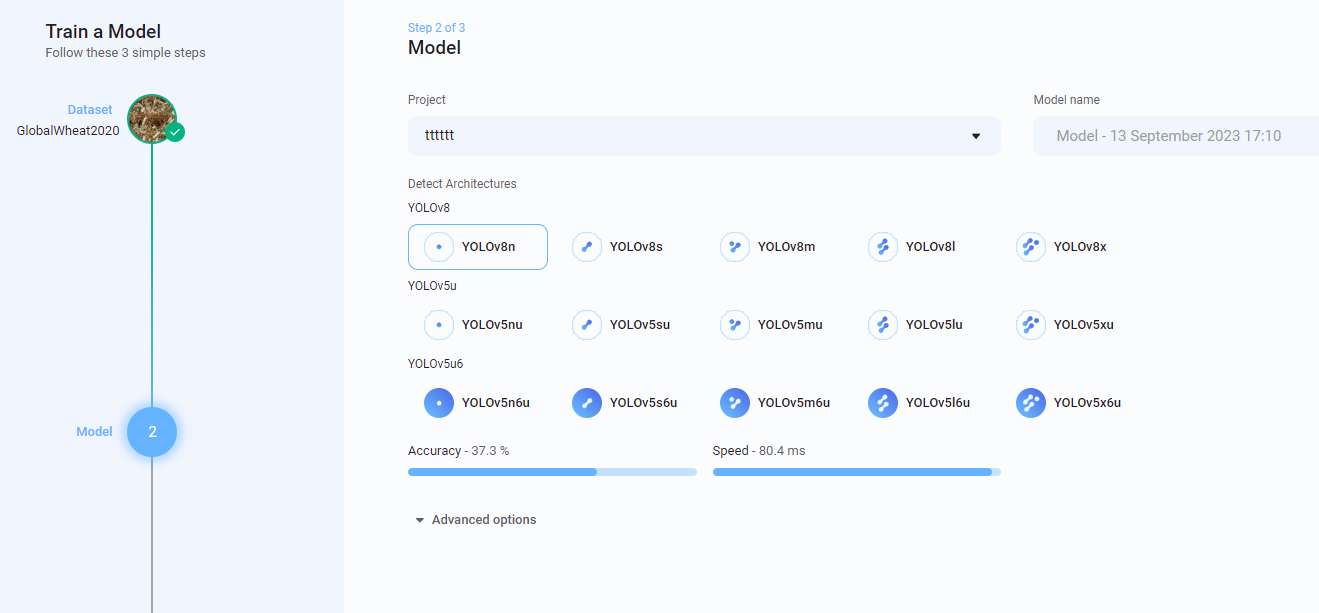This screenshot has width=1319, height=613.
Task: Select the YOLOv5n6u architecture option
Action: [438, 402]
